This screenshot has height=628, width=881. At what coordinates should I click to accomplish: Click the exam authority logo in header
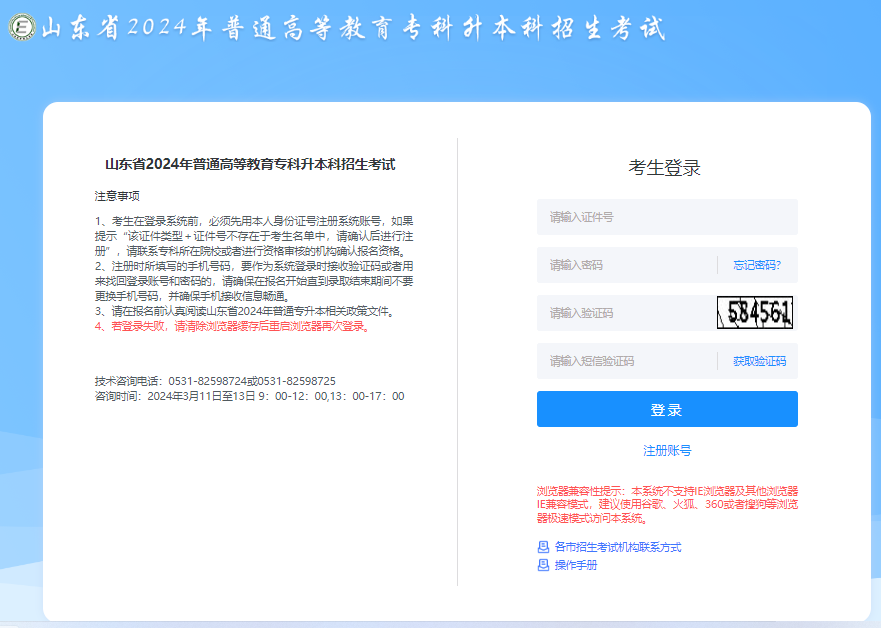pyautogui.click(x=21, y=28)
